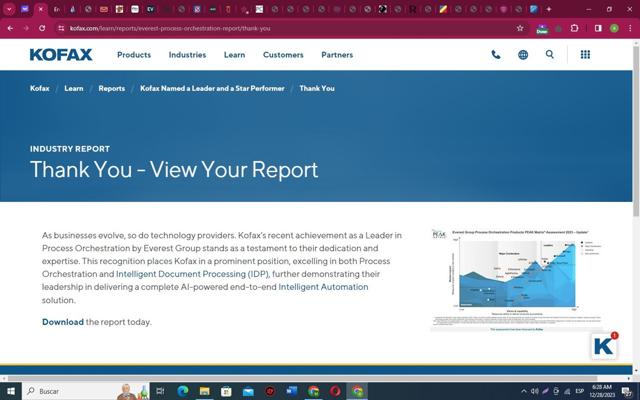Toggle the browser side panel
This screenshot has height=400, width=640.
pos(598,28)
